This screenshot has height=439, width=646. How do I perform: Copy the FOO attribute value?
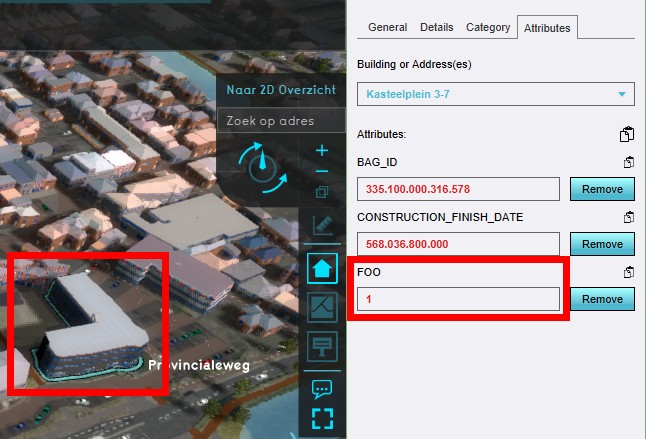[x=629, y=272]
